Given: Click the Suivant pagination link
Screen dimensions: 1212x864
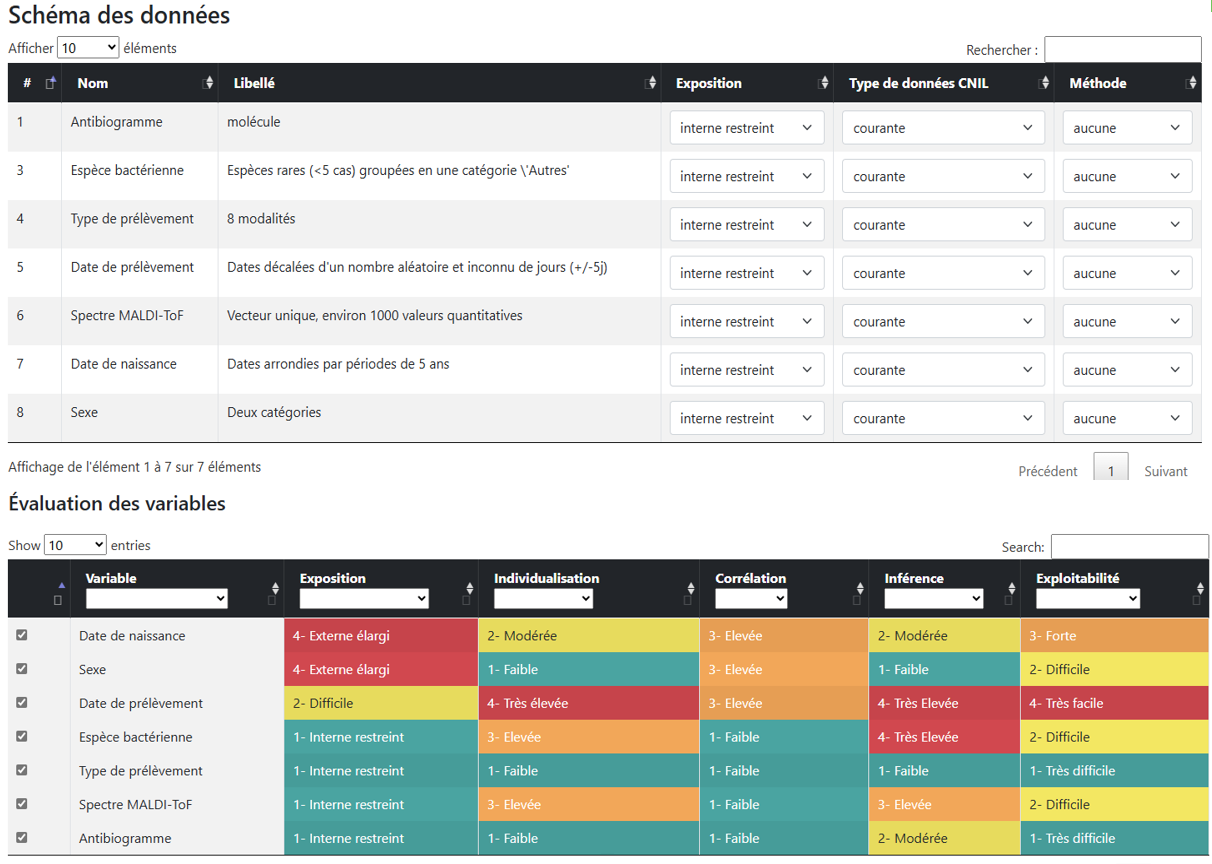Looking at the screenshot, I should pyautogui.click(x=1165, y=471).
